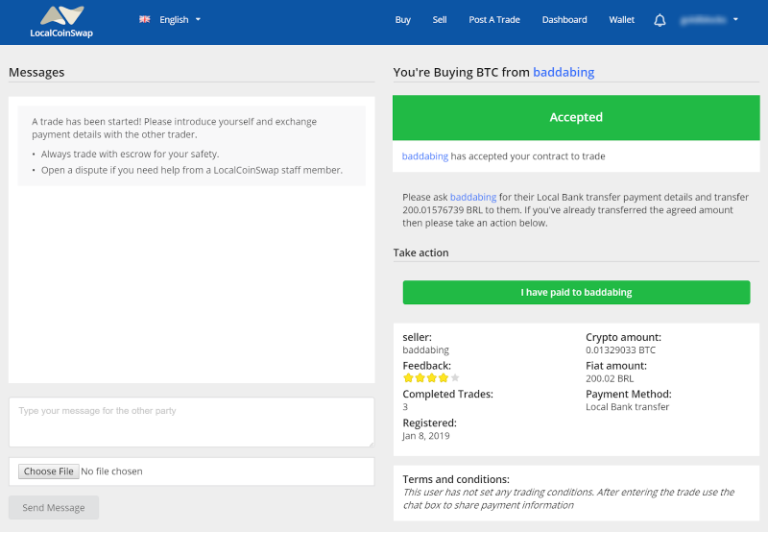Click the Send Message button
The height and width of the screenshot is (537, 770).
tap(54, 508)
